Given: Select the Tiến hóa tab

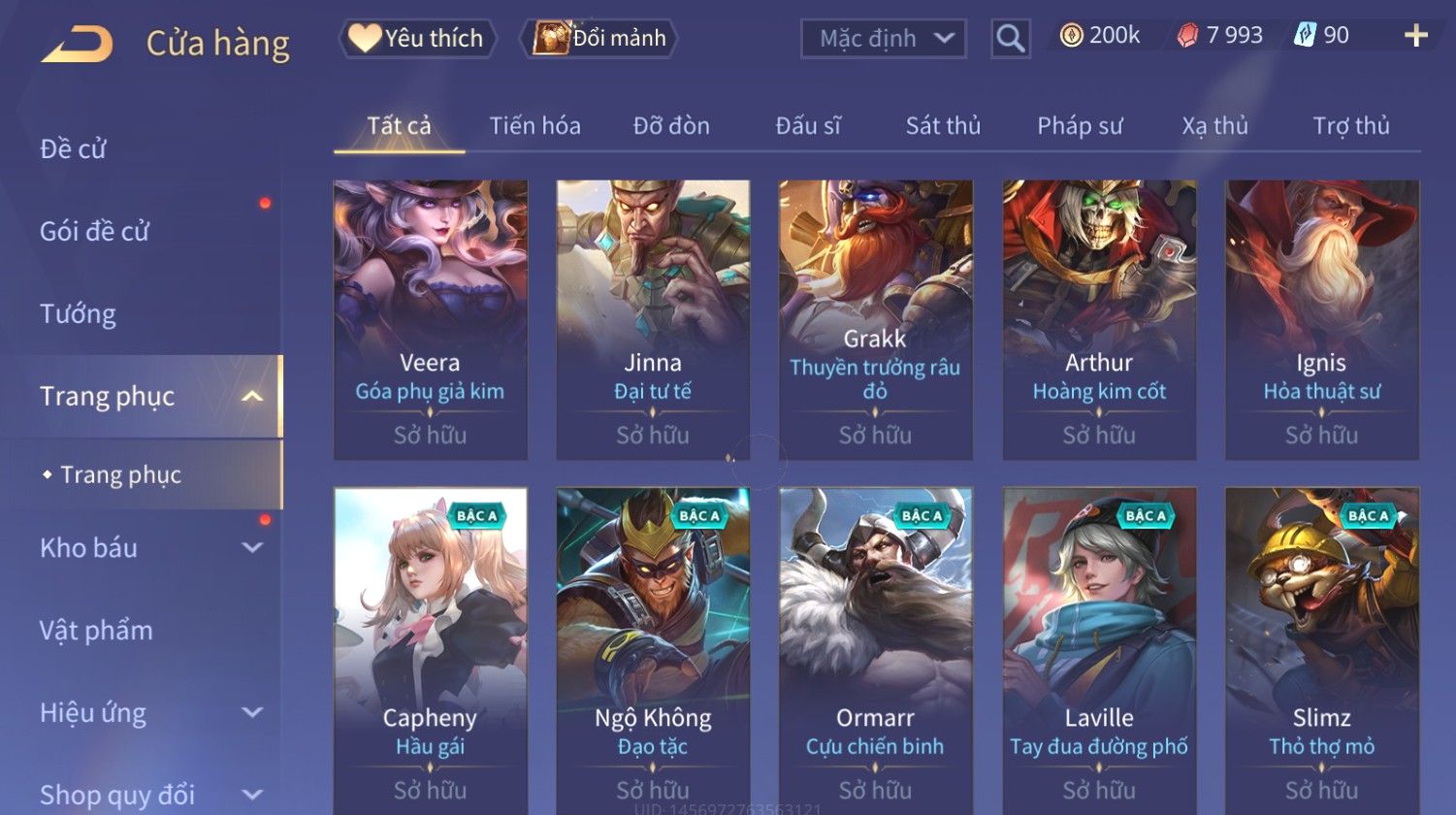Looking at the screenshot, I should 534,126.
